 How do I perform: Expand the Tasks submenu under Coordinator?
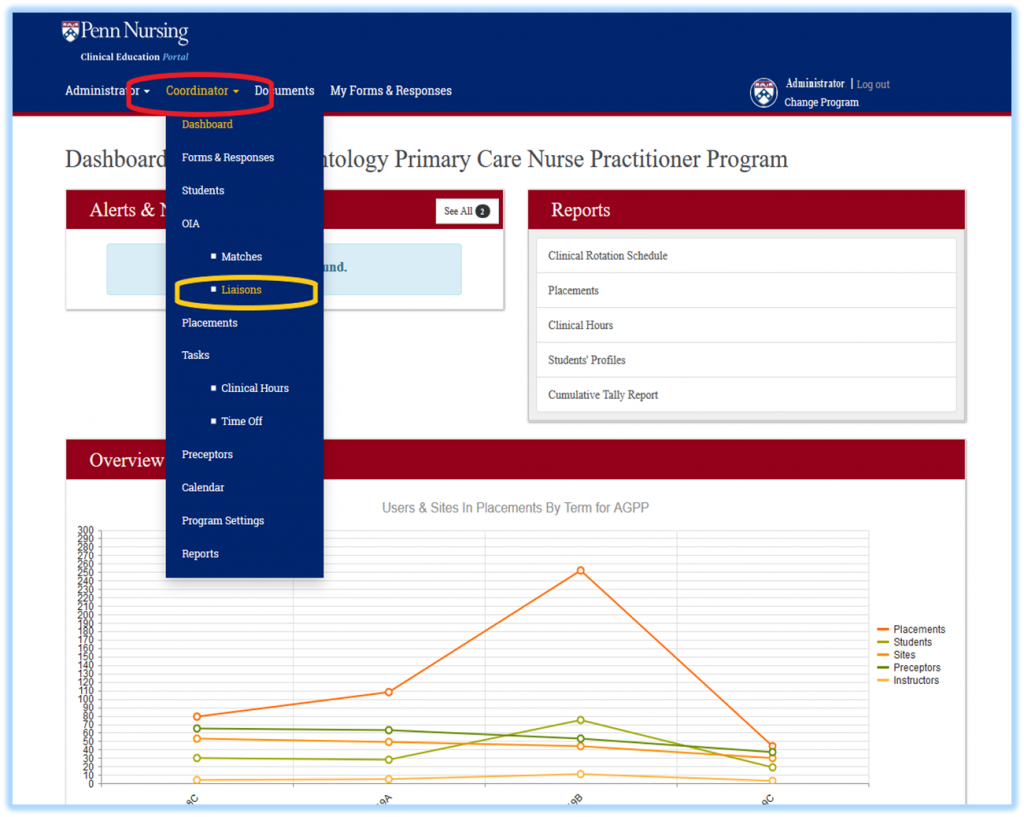195,354
